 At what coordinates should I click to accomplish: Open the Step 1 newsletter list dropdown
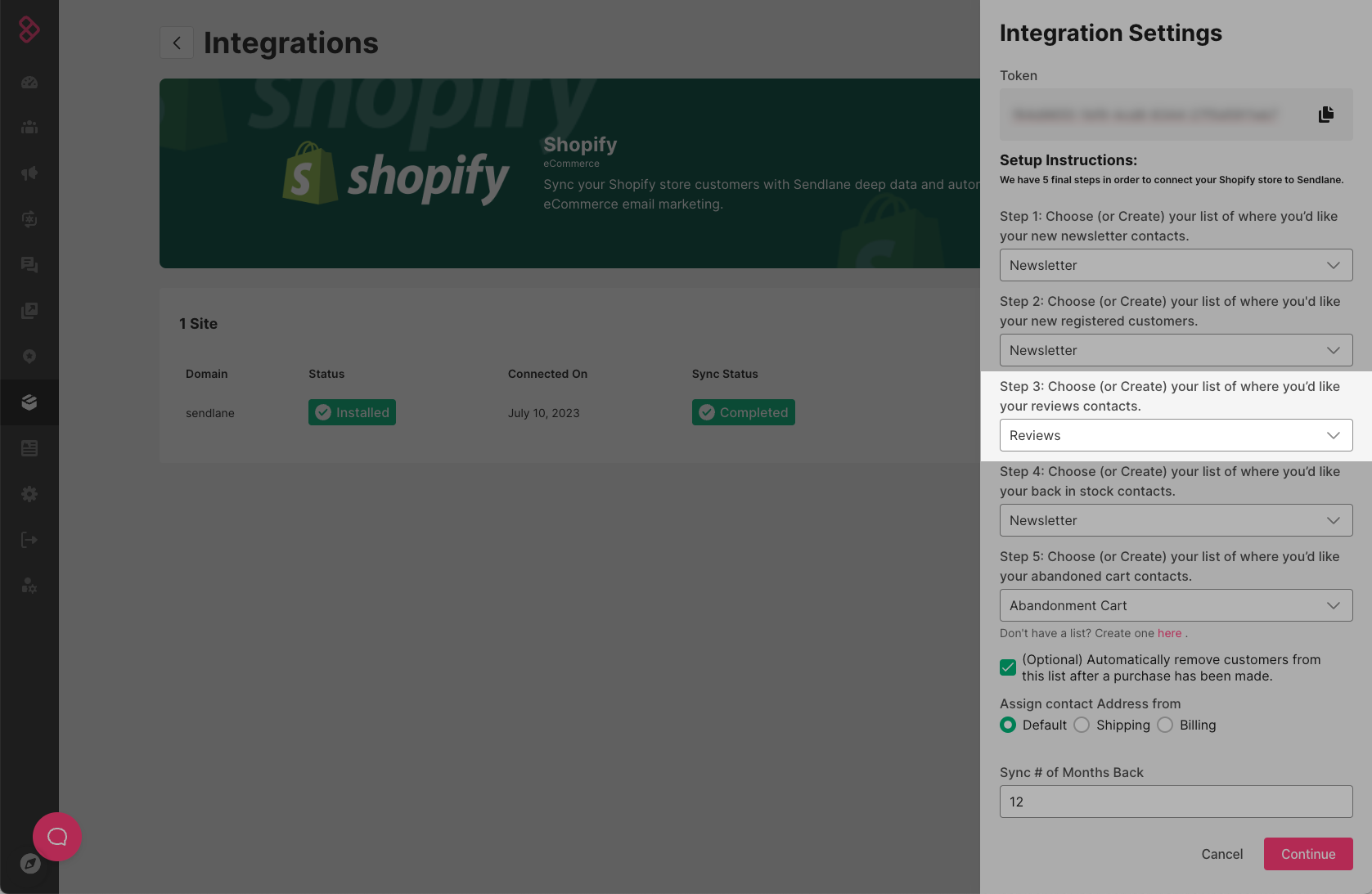[x=1176, y=265]
